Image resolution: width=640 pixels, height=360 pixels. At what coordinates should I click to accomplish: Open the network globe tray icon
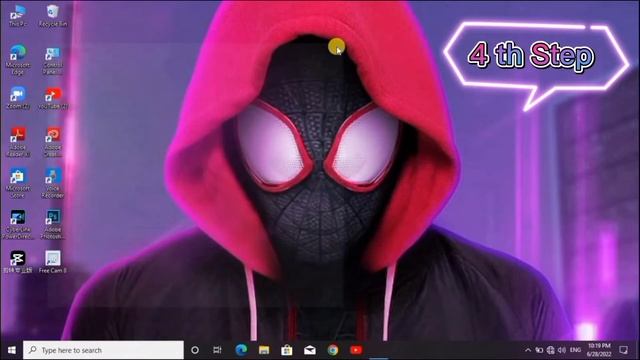551,350
